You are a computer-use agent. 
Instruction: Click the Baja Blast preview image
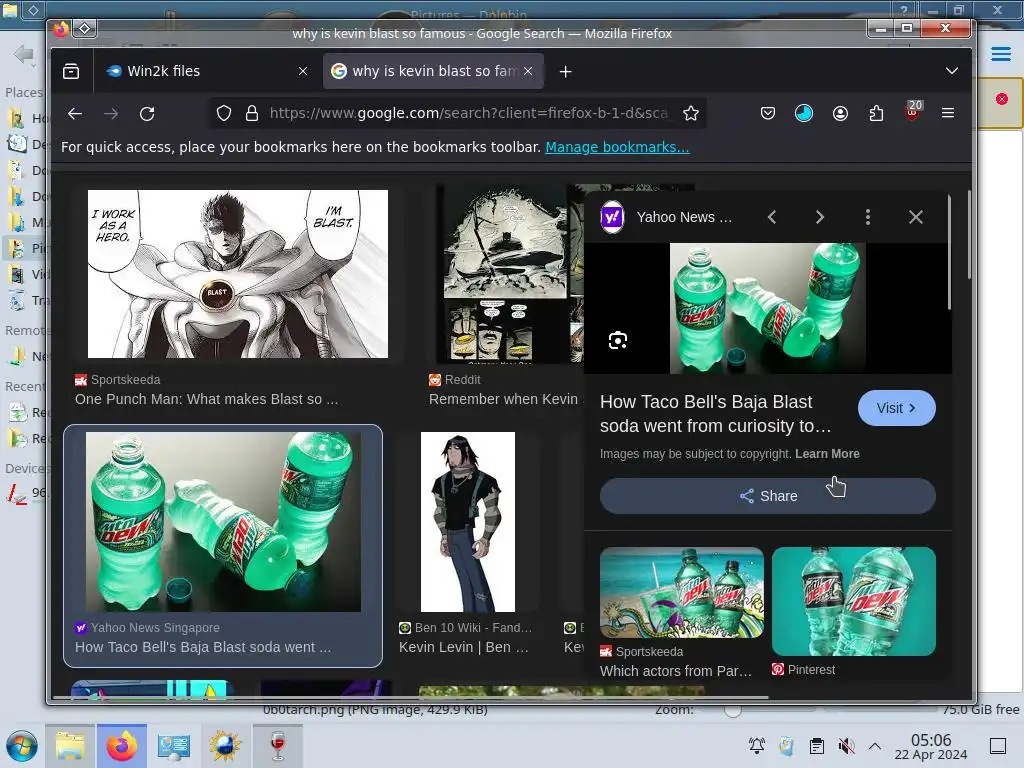[x=768, y=308]
